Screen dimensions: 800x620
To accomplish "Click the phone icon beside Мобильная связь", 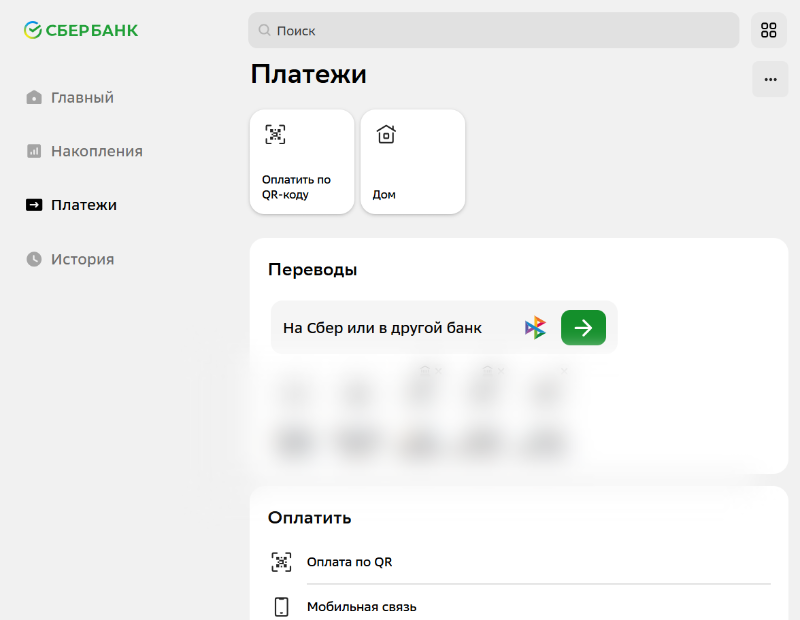I will coord(282,607).
